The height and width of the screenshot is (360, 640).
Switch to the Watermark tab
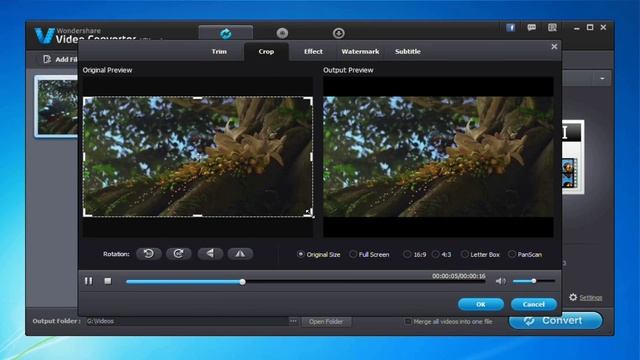[360, 51]
